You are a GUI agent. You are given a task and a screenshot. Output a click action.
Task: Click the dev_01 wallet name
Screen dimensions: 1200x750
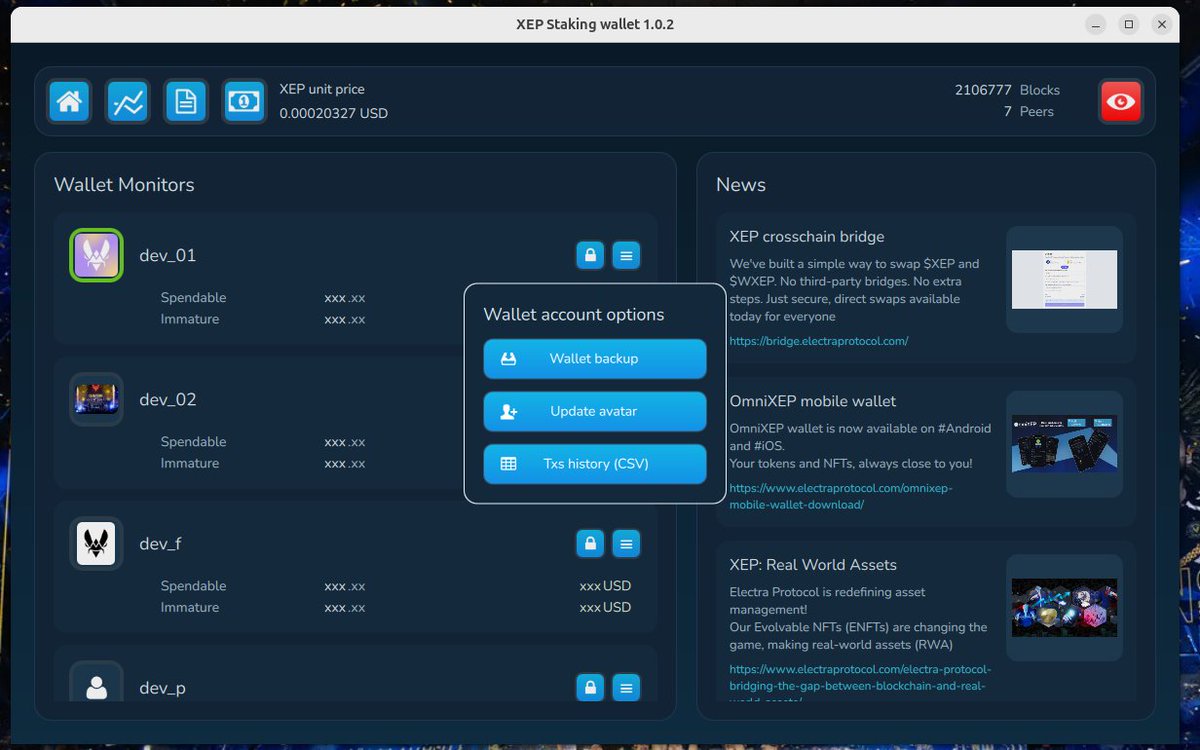click(x=167, y=255)
